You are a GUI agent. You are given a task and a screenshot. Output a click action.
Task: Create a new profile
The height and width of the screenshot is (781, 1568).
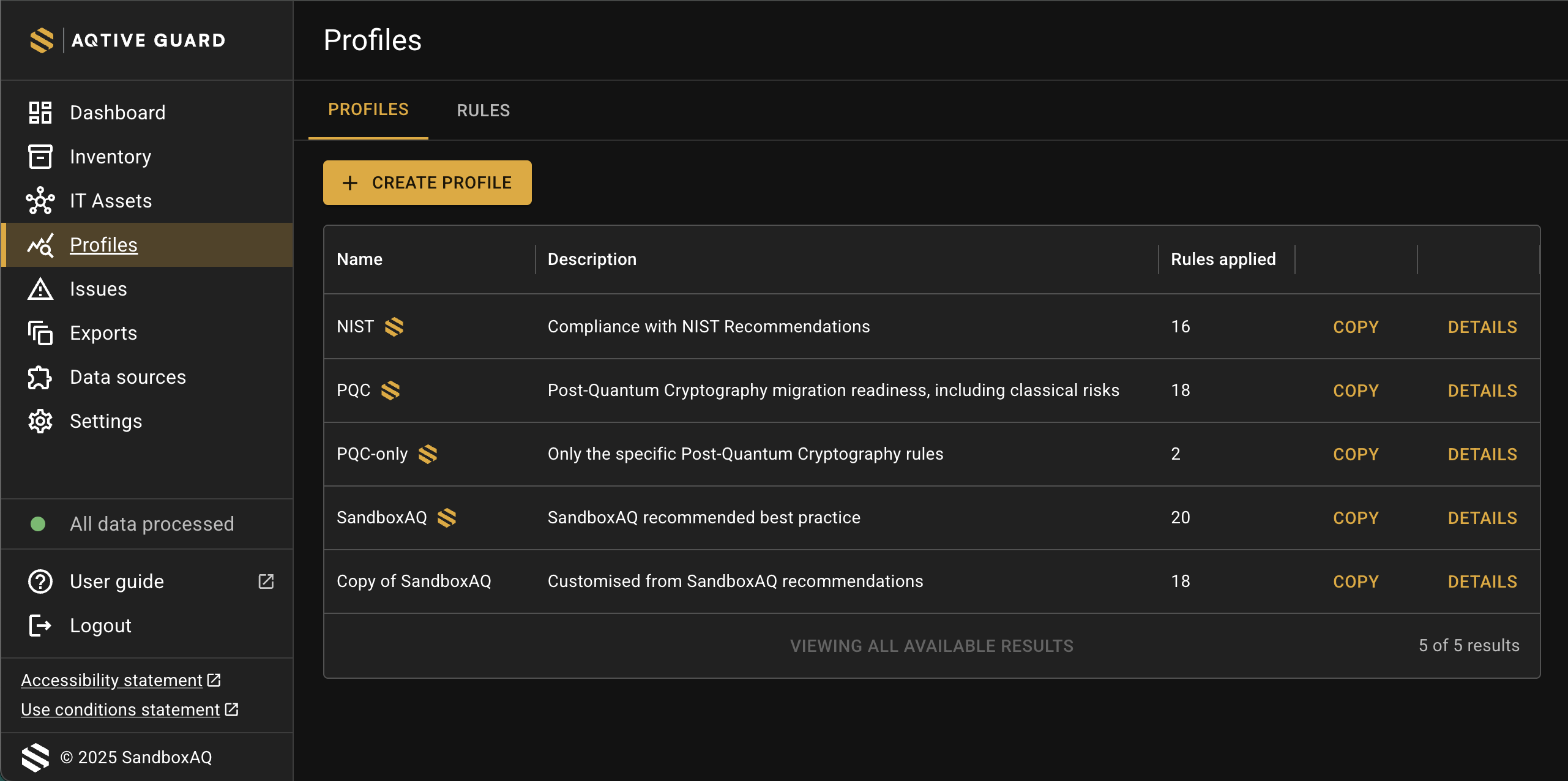[x=427, y=182]
